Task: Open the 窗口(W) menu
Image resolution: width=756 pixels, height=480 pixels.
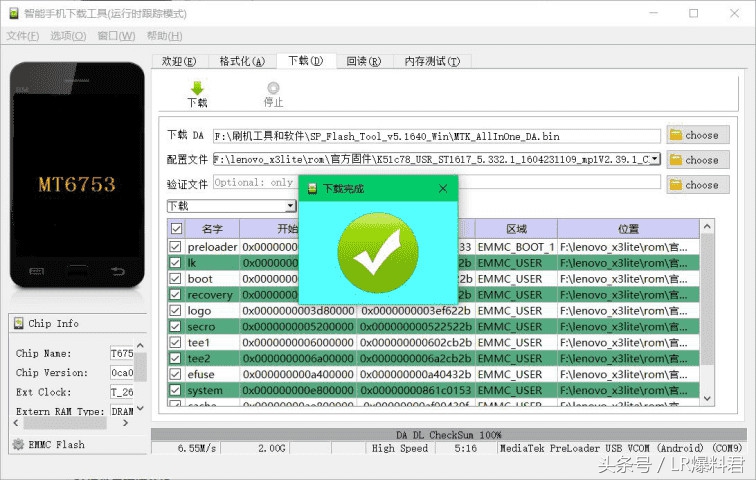Action: pyautogui.click(x=116, y=36)
